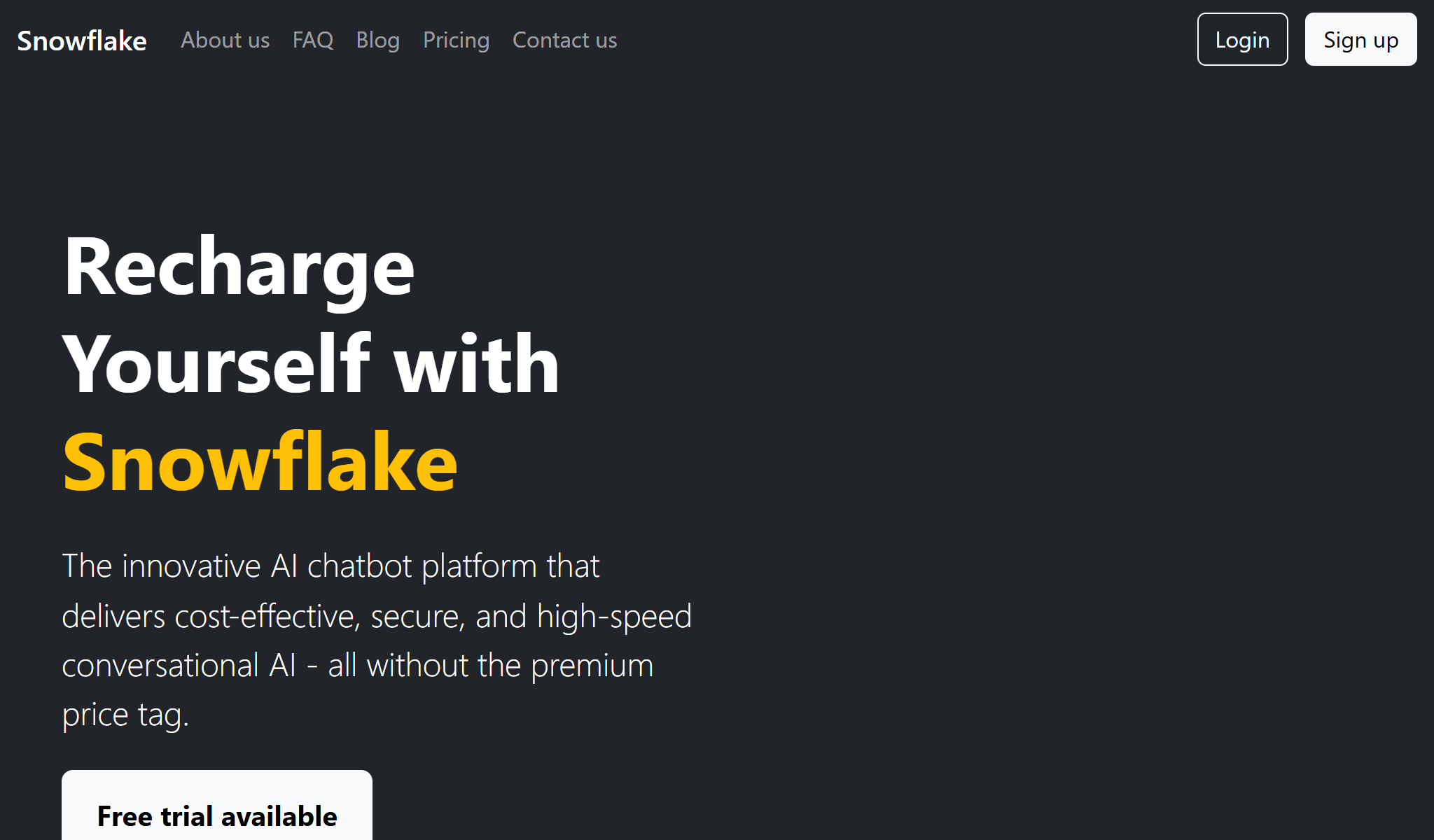Click the word 'secure,' in the description
The height and width of the screenshot is (840, 1434).
[417, 617]
